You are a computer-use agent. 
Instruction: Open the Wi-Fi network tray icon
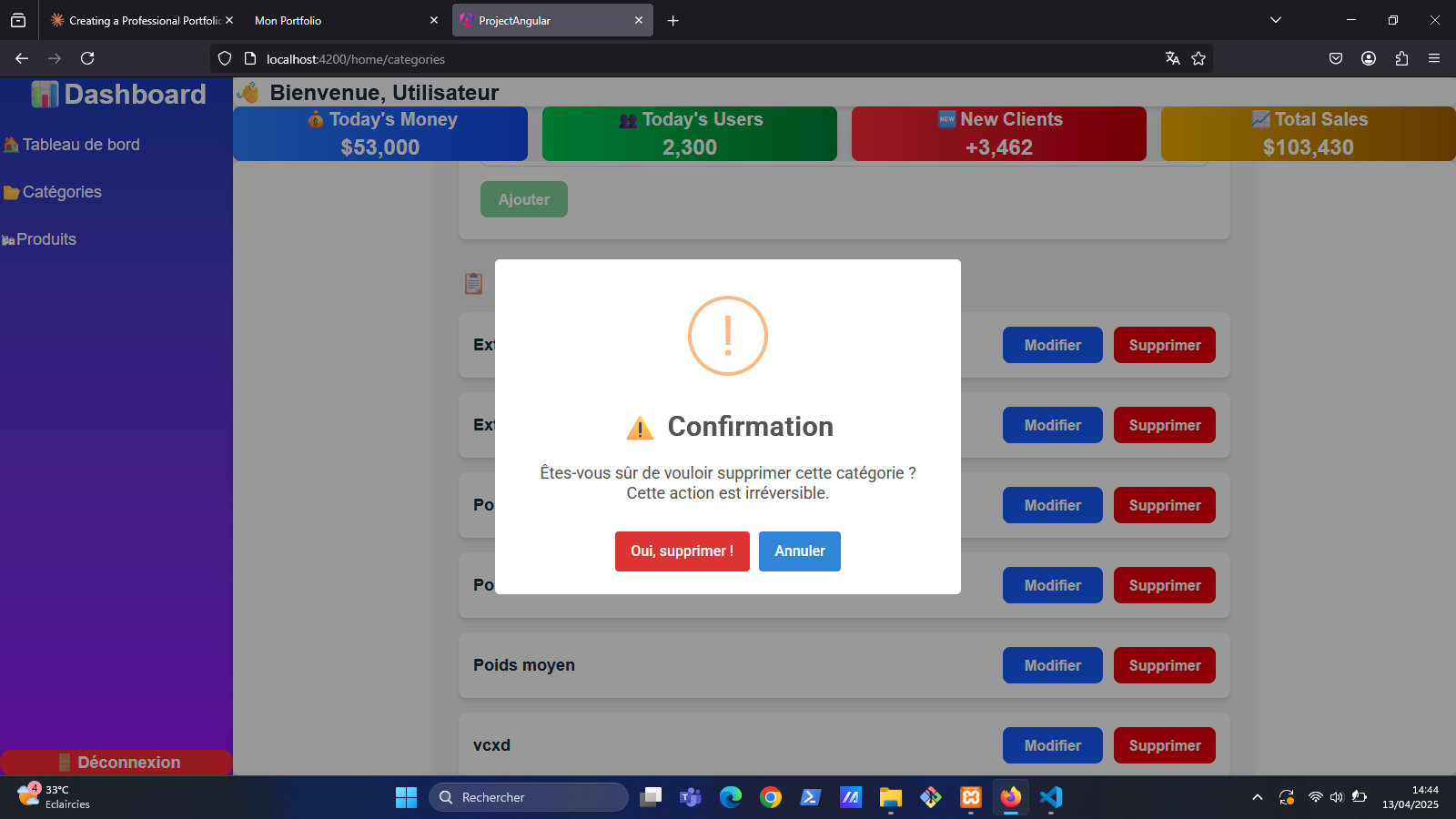[x=1315, y=797]
